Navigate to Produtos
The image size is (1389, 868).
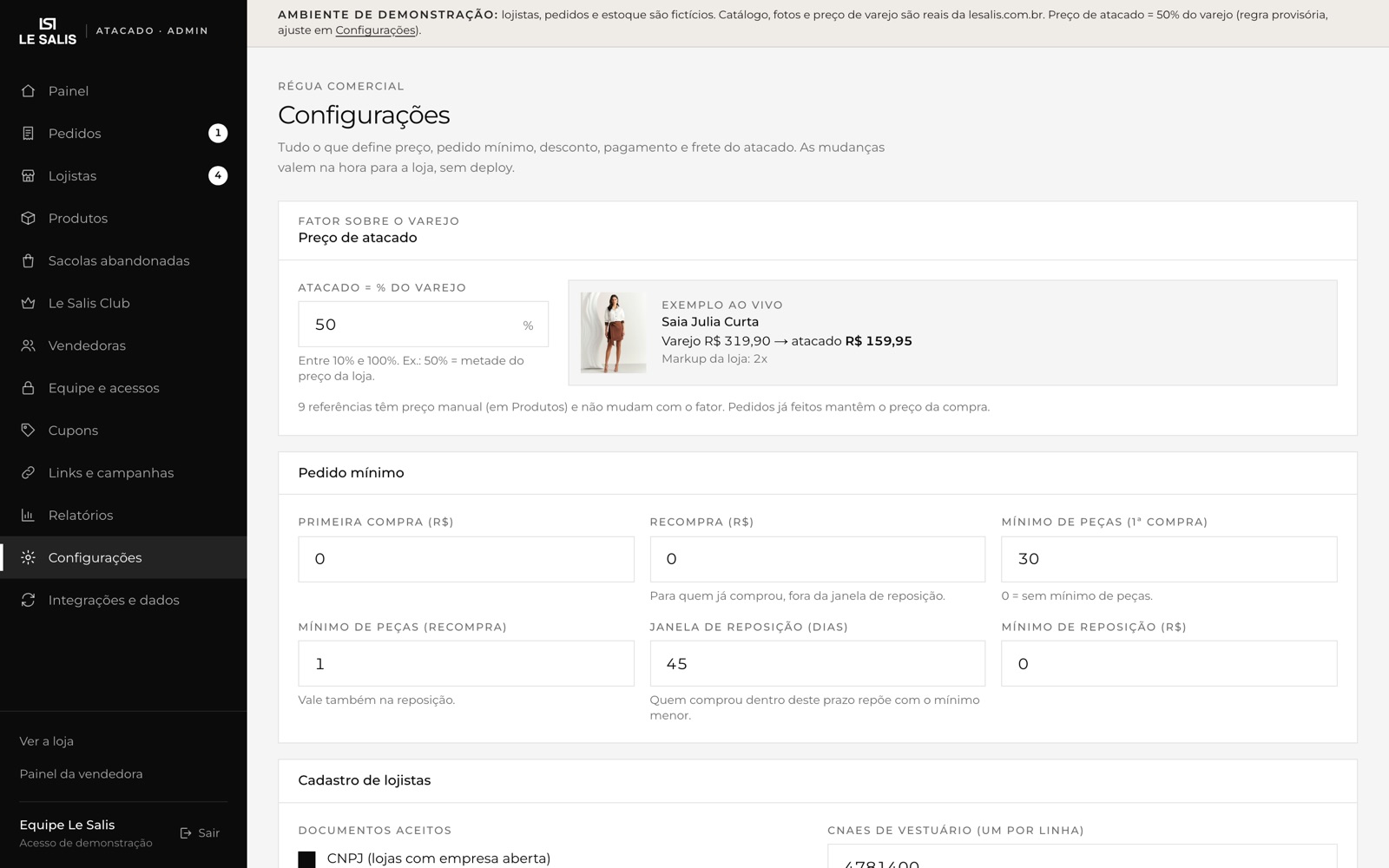pyautogui.click(x=123, y=219)
